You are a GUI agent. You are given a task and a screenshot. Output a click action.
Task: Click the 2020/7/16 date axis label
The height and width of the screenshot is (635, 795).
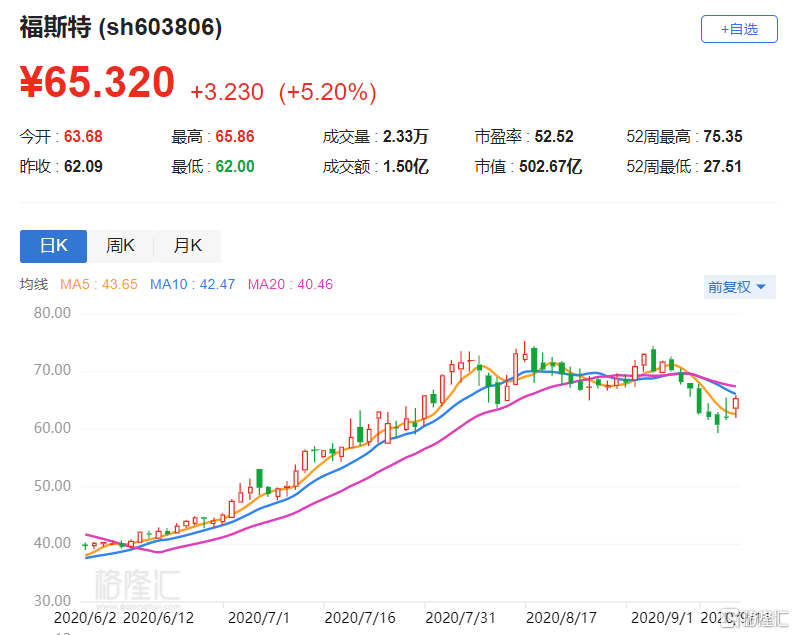(360, 618)
